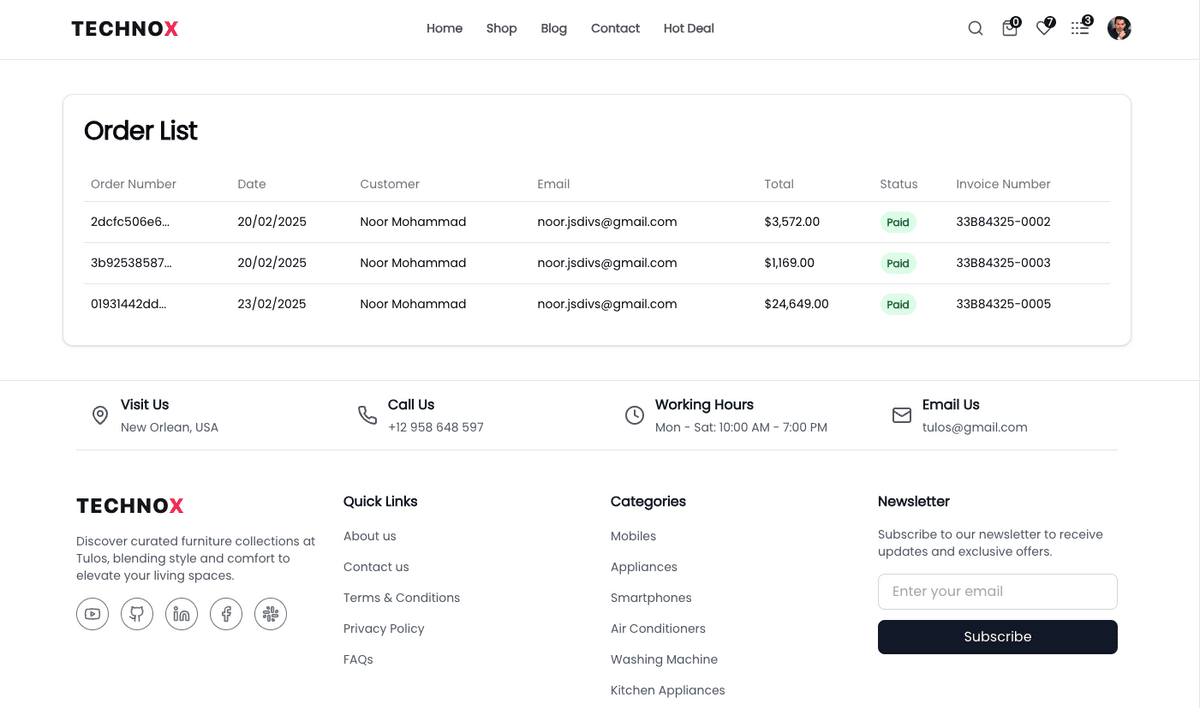Click the Subscribe button
1200x708 pixels.
(997, 636)
